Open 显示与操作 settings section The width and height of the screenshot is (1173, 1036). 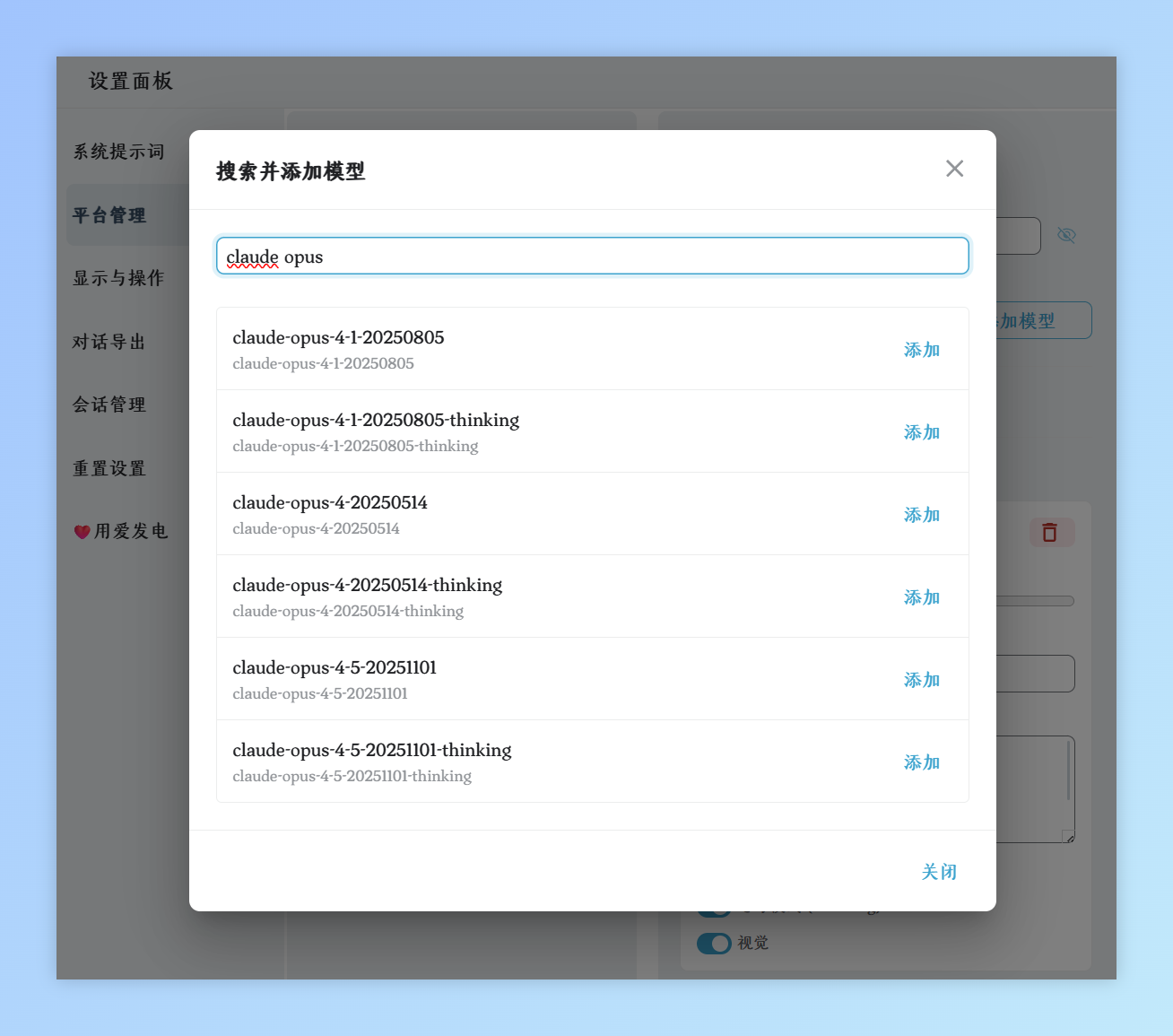(x=118, y=278)
